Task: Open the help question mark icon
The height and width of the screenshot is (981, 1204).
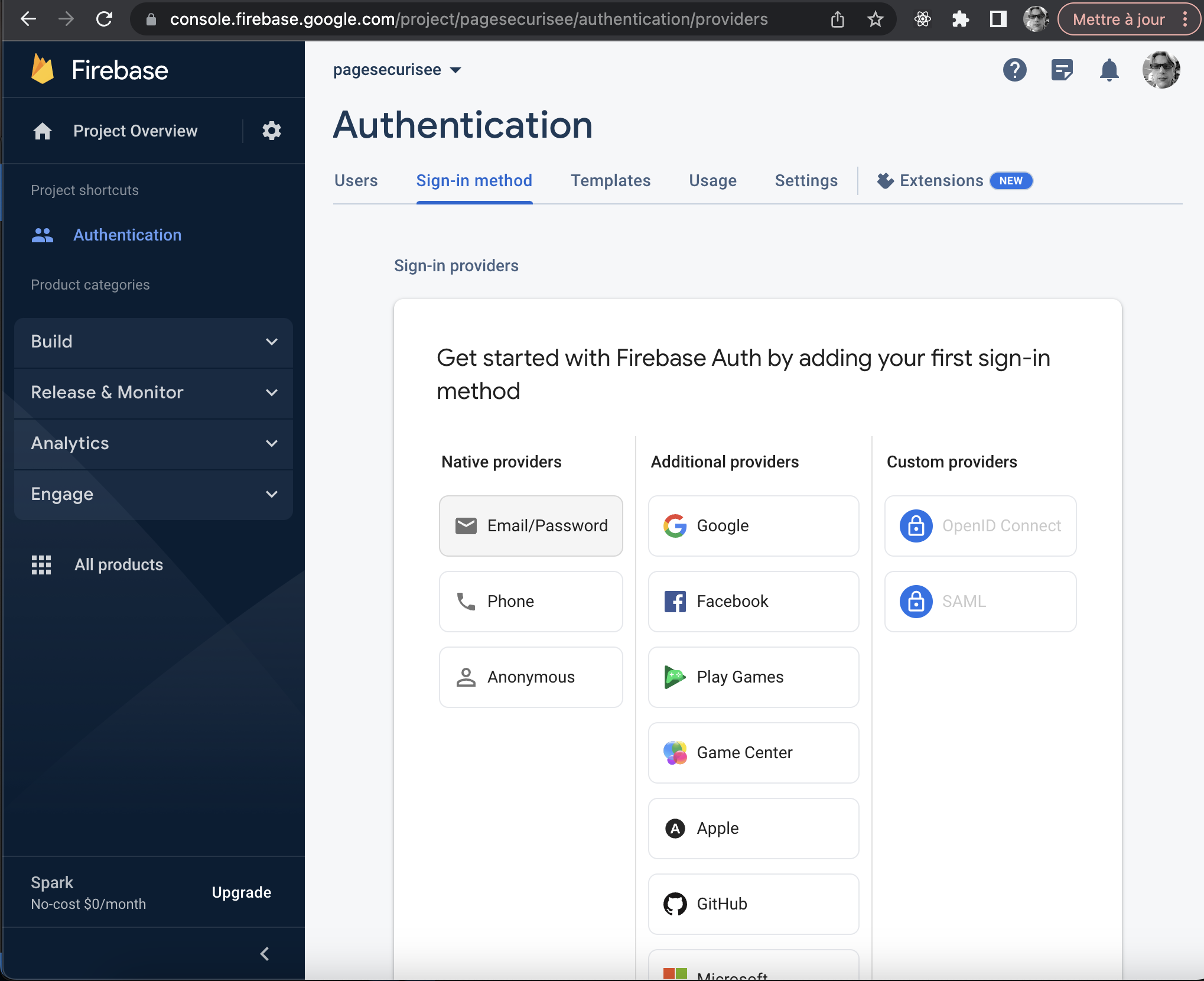Action: [x=1014, y=70]
